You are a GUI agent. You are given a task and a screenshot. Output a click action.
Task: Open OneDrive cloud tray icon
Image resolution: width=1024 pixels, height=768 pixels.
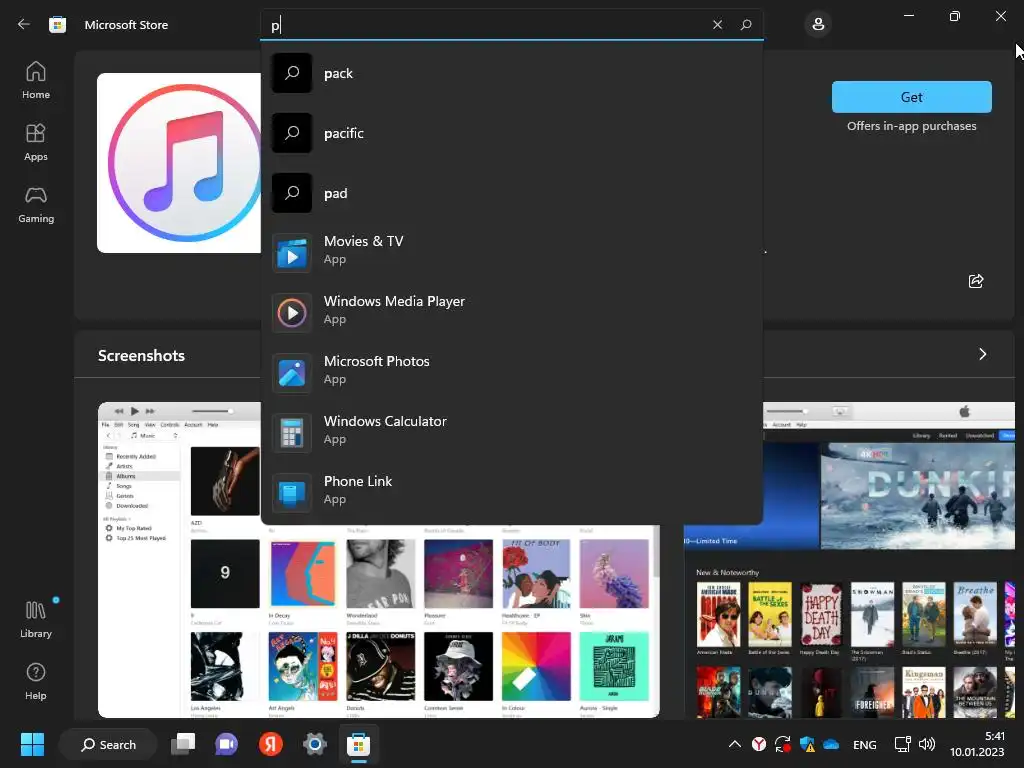pyautogui.click(x=831, y=744)
